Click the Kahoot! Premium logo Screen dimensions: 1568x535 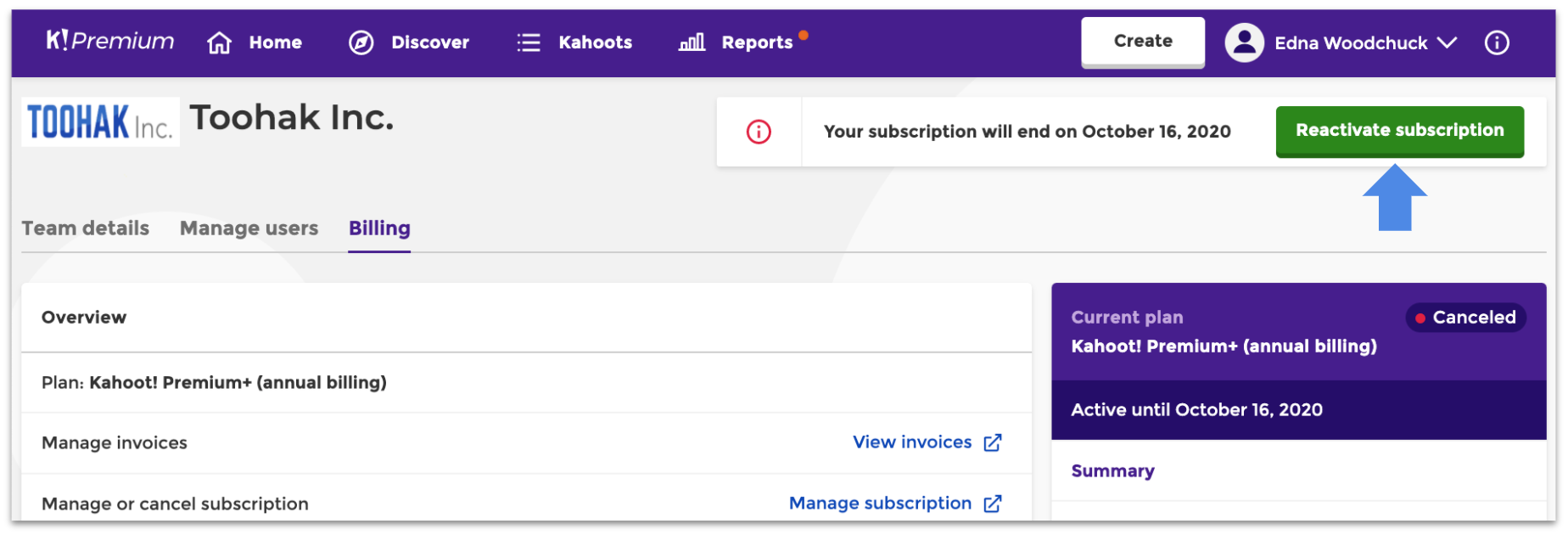[110, 41]
